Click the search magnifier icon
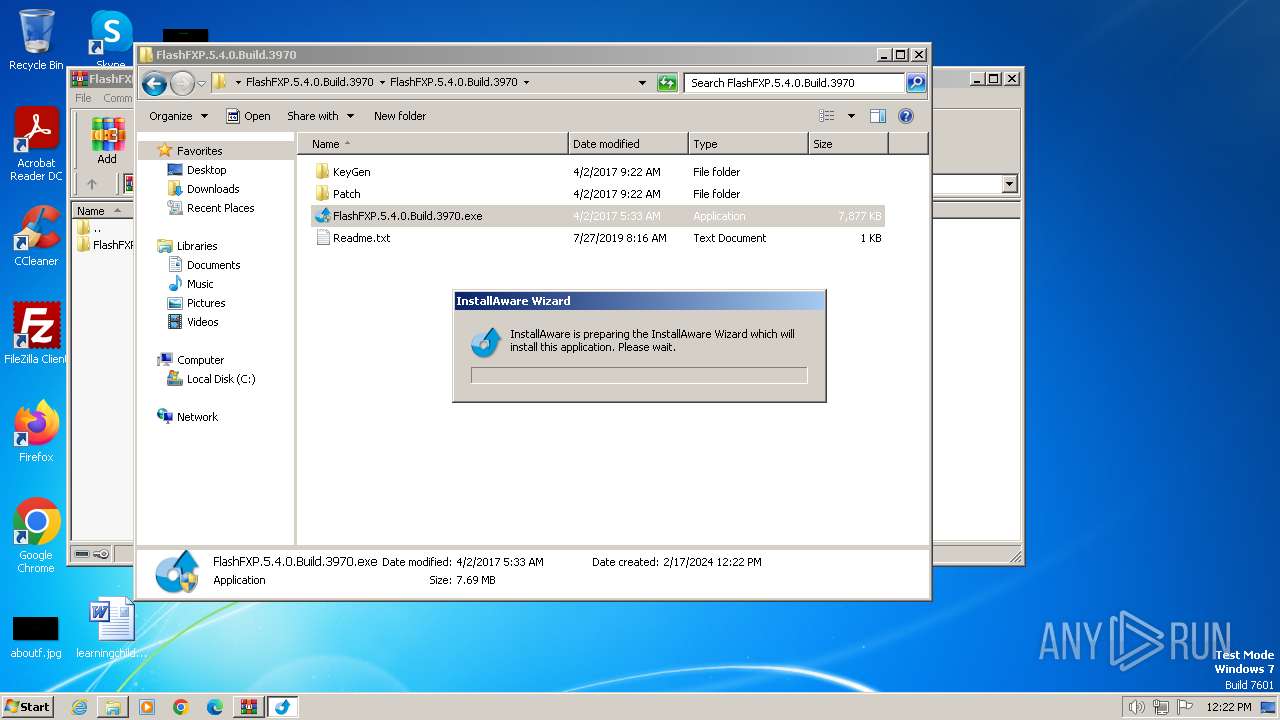The image size is (1280, 720). tap(915, 83)
